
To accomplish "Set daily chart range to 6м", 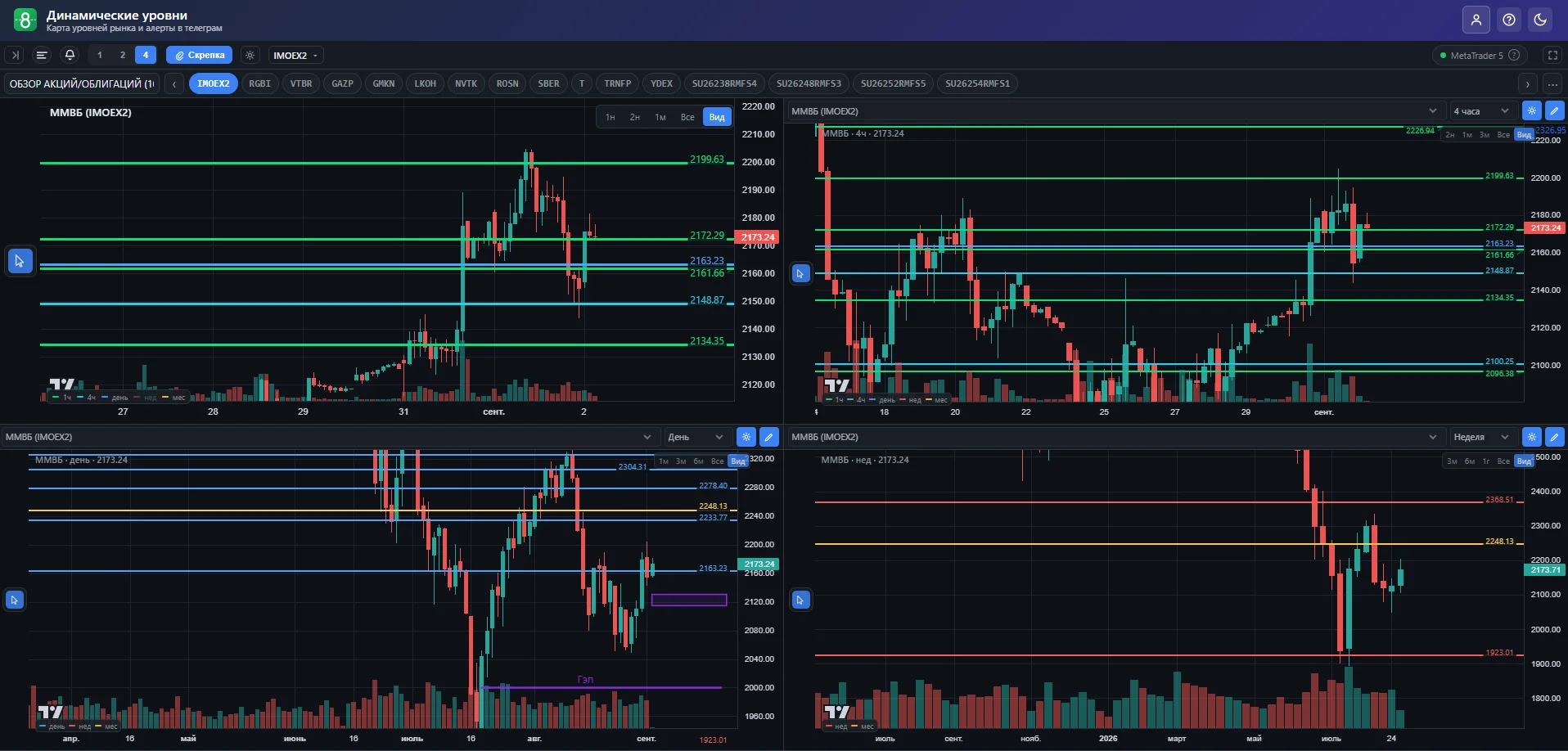I will tap(699, 461).
